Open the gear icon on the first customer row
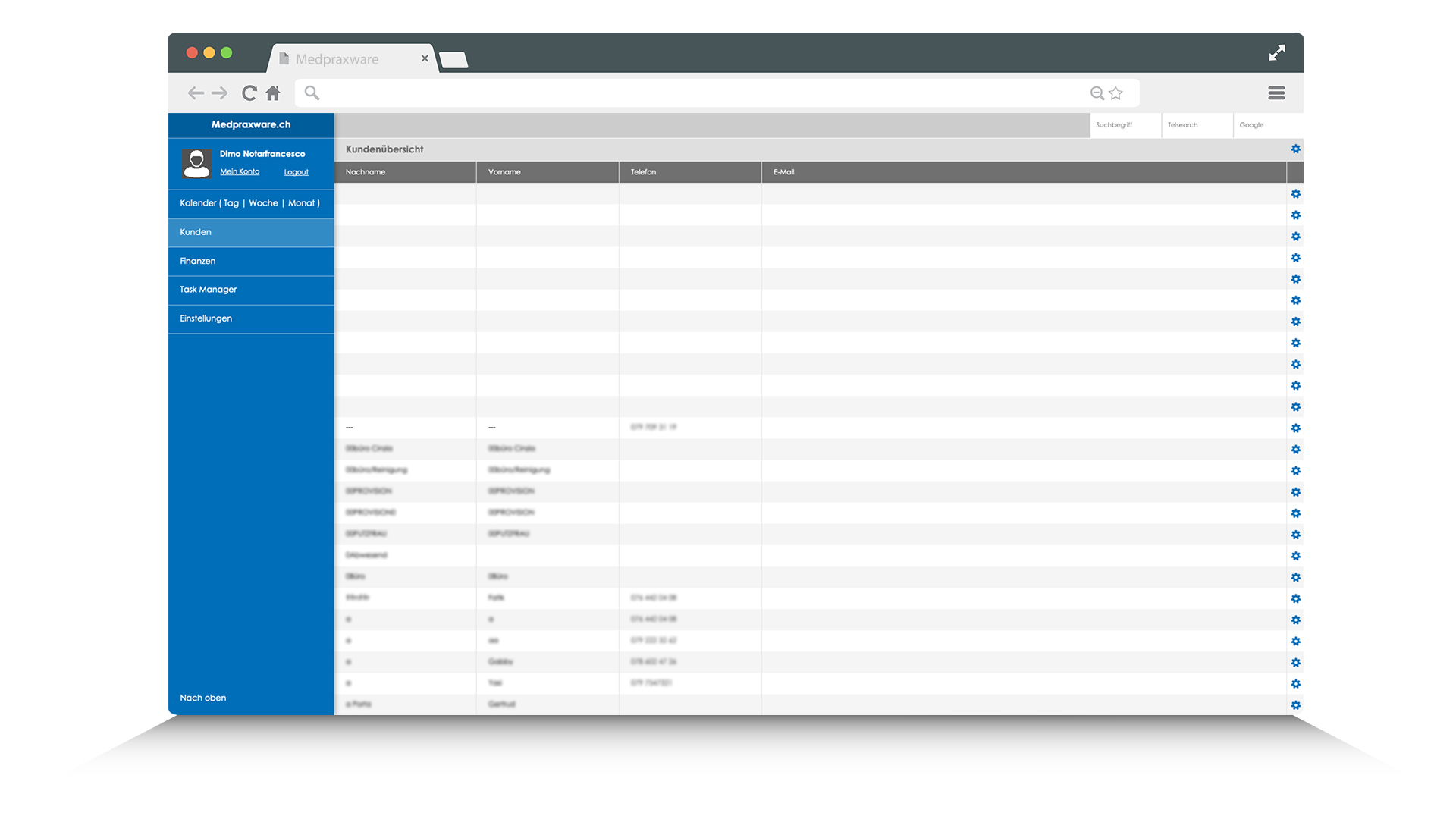Viewport: 1456px width, 819px height. coord(1296,193)
